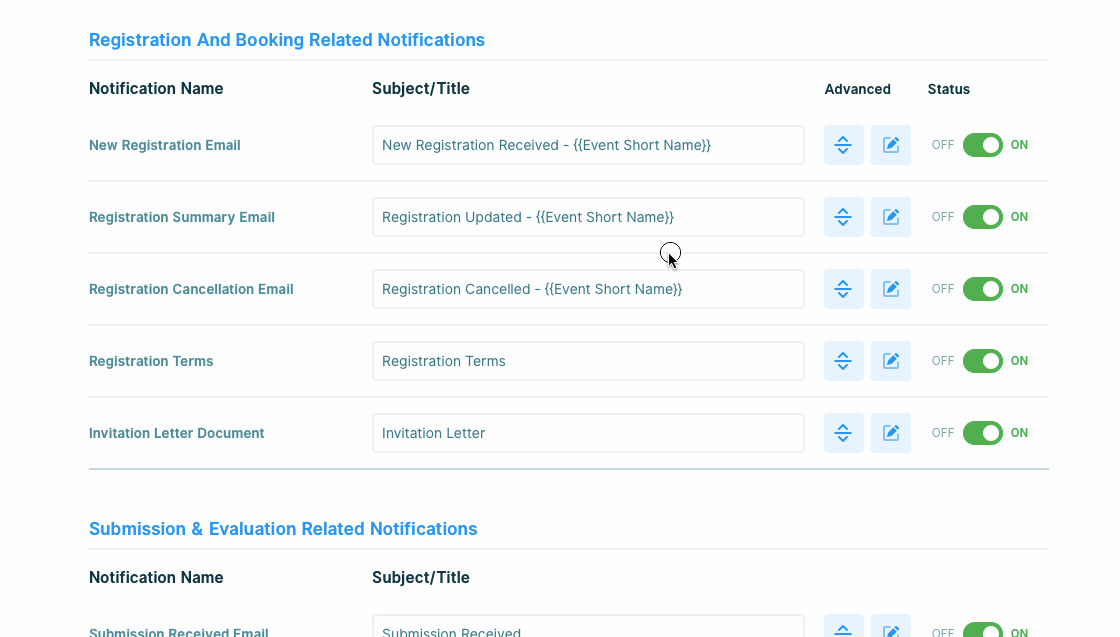The width and height of the screenshot is (1120, 637).
Task: Edit the Registration Cancellation Email template
Action: [x=890, y=289]
